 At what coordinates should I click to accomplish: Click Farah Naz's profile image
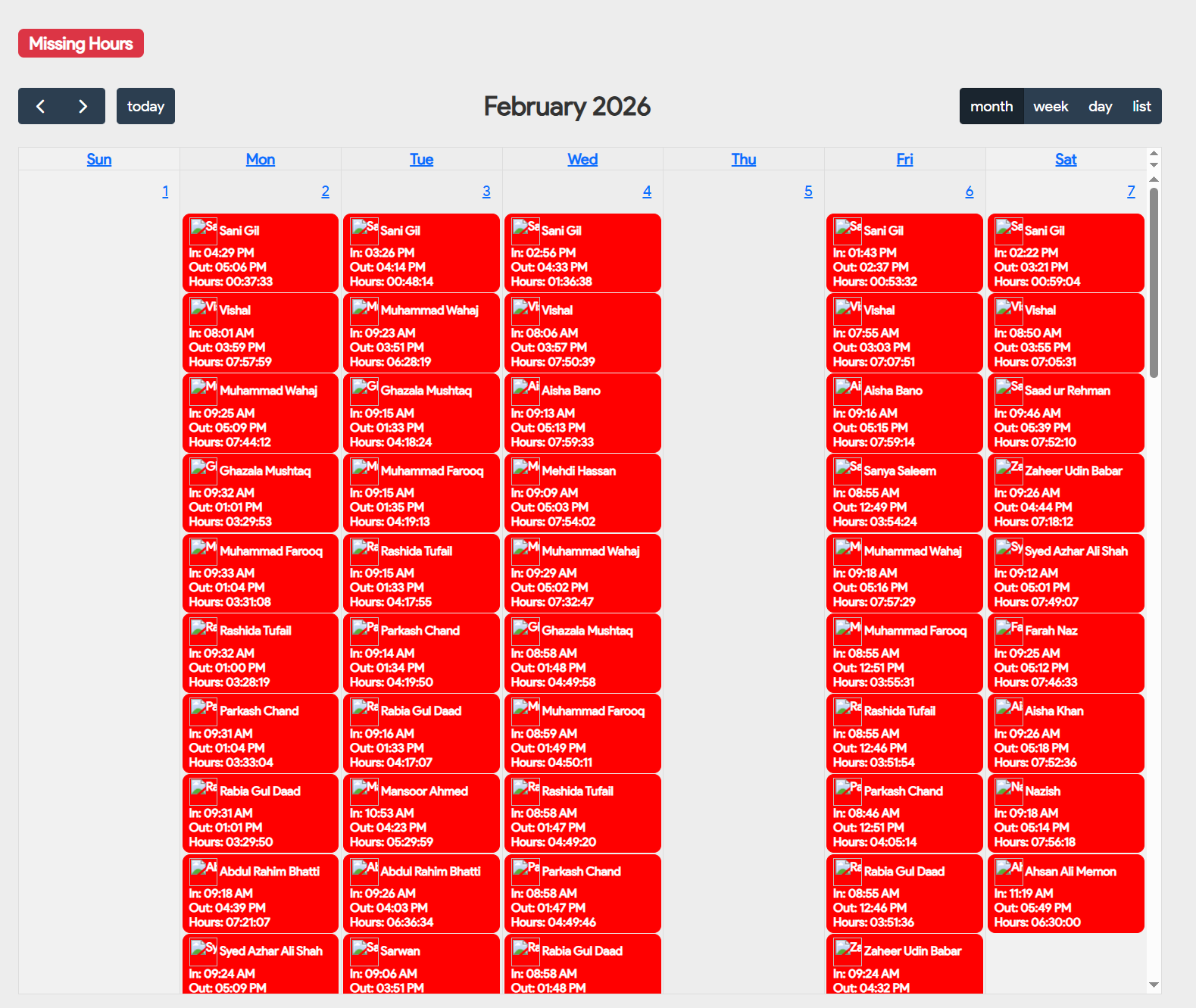(1008, 628)
